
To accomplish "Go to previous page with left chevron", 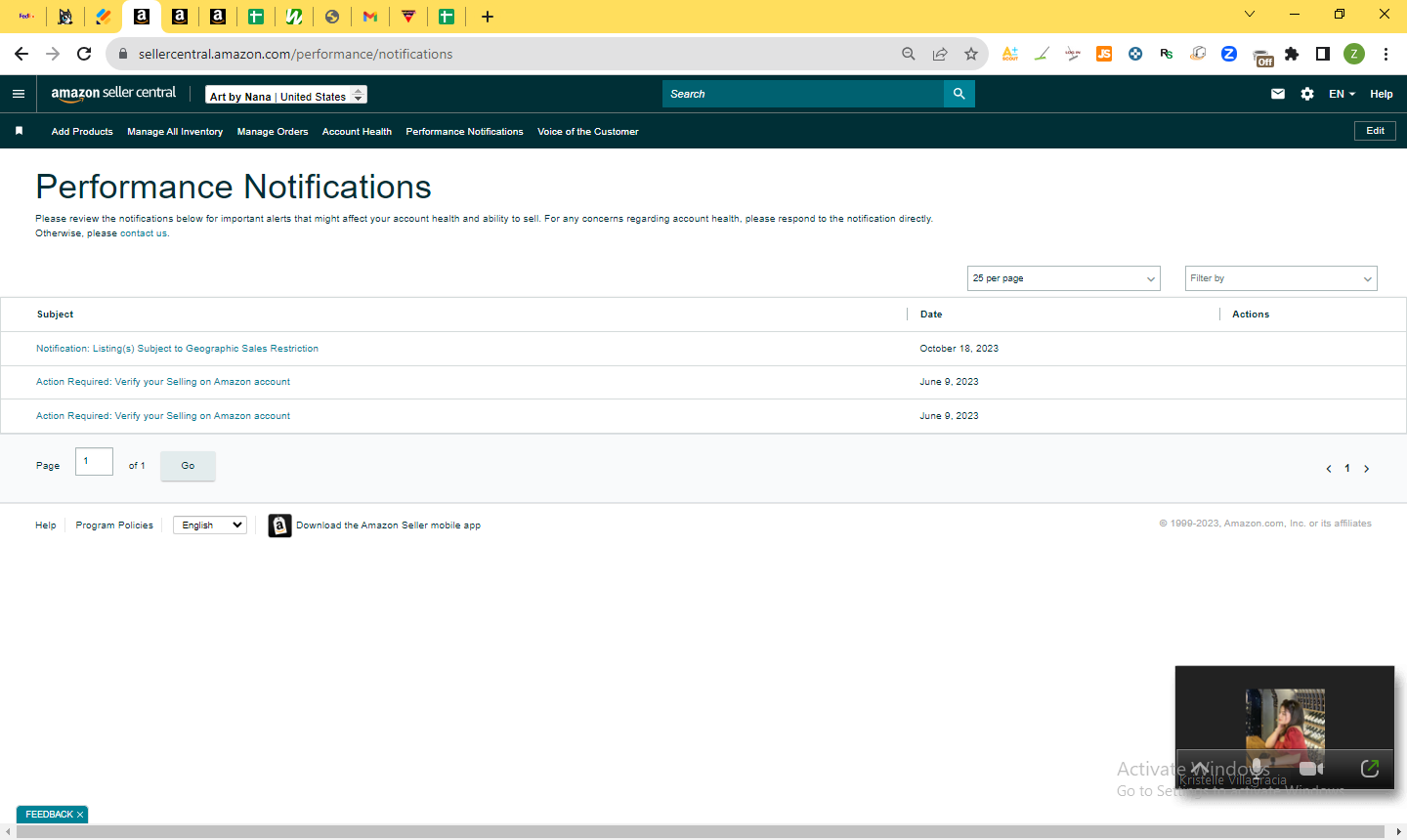I will coord(1329,469).
